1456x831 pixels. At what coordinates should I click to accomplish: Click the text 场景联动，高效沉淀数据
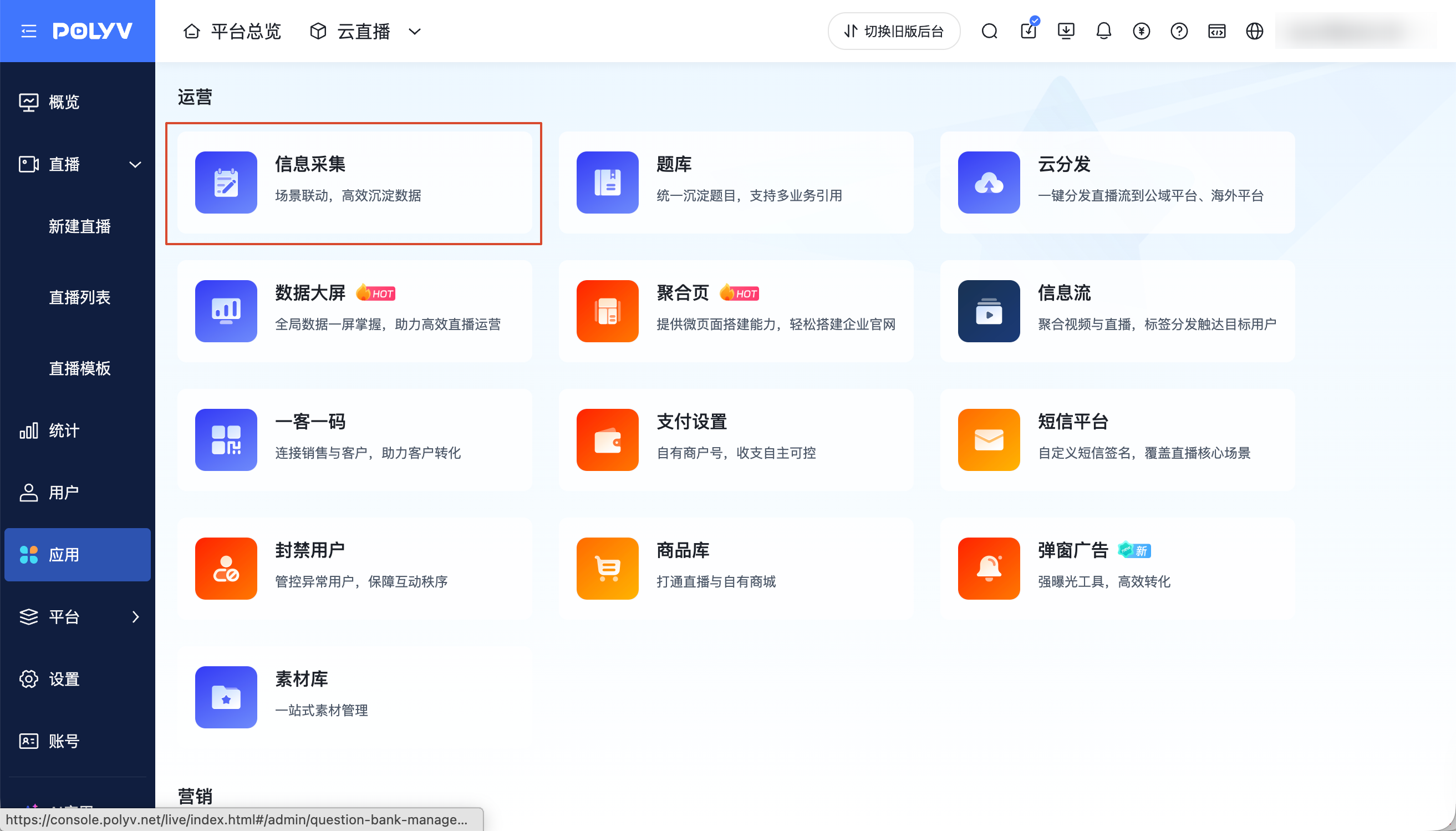coord(348,196)
